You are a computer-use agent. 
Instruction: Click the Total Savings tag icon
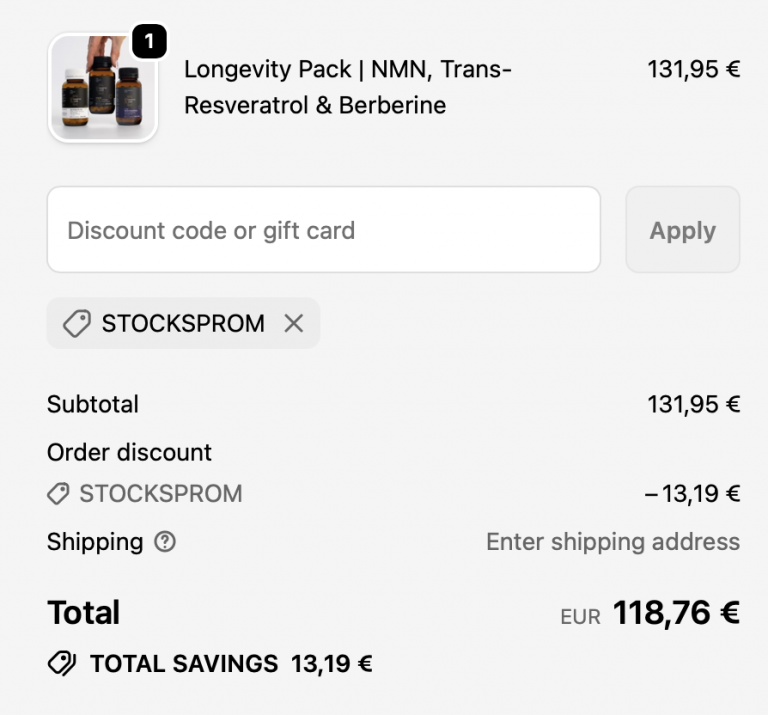pyautogui.click(x=62, y=663)
